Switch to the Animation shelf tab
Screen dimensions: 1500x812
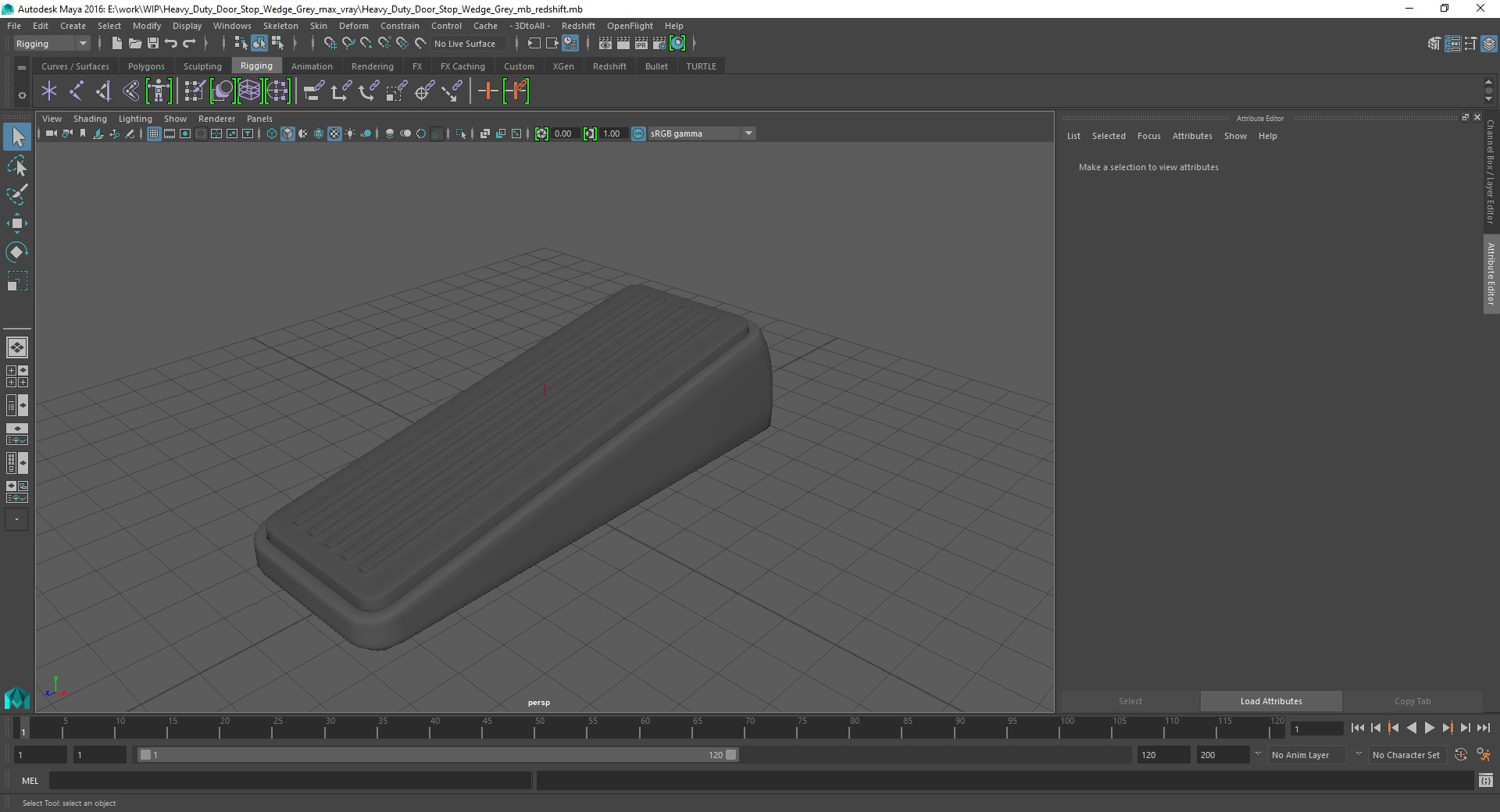[312, 66]
